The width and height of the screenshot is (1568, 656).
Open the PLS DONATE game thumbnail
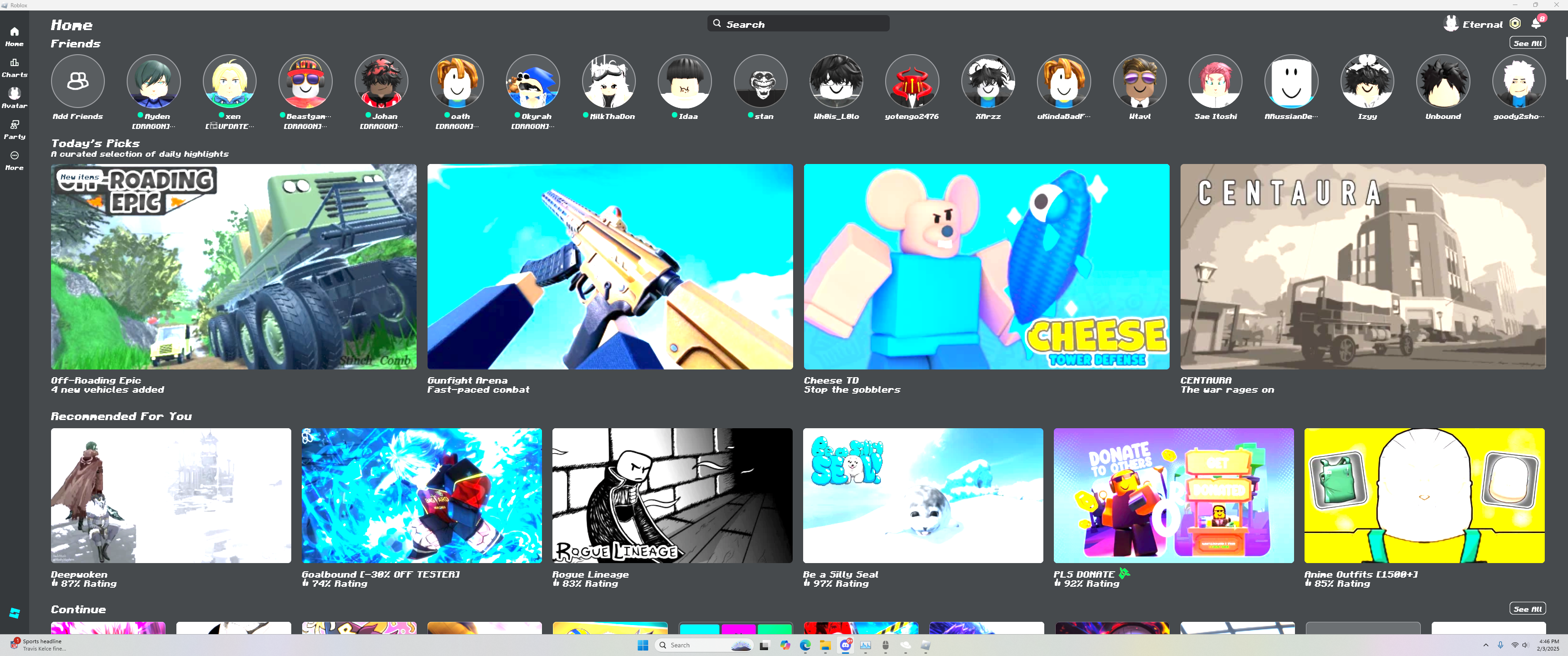pyautogui.click(x=1174, y=495)
